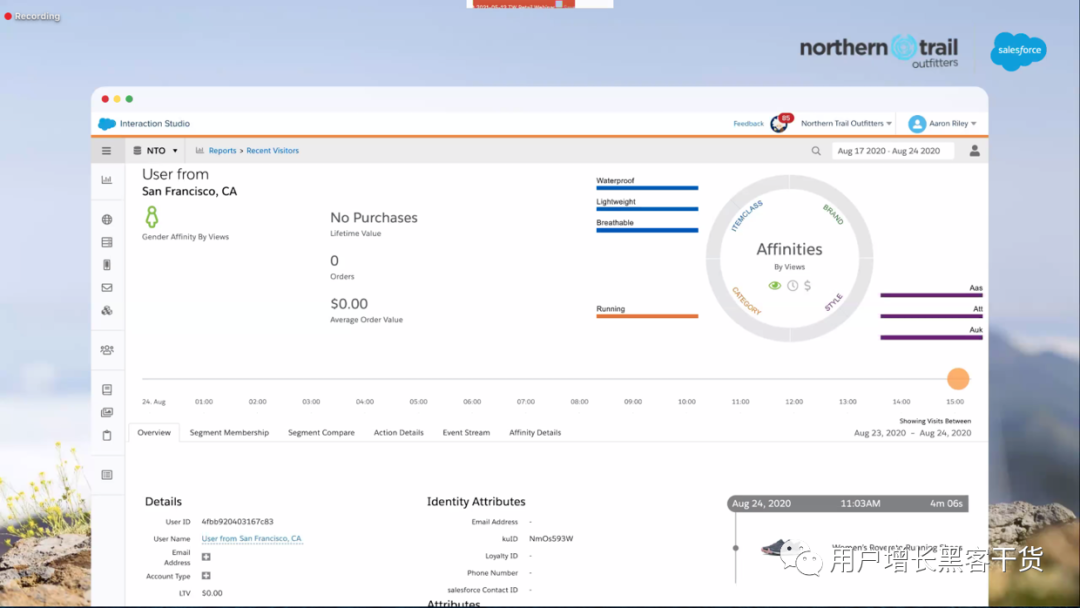1080x608 pixels.
Task: Open the list settings icon at sidebar bottom
Action: click(x=107, y=475)
